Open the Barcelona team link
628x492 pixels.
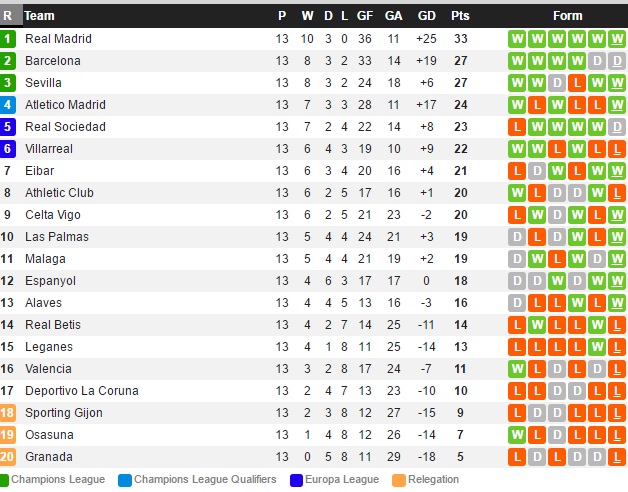[x=53, y=61]
